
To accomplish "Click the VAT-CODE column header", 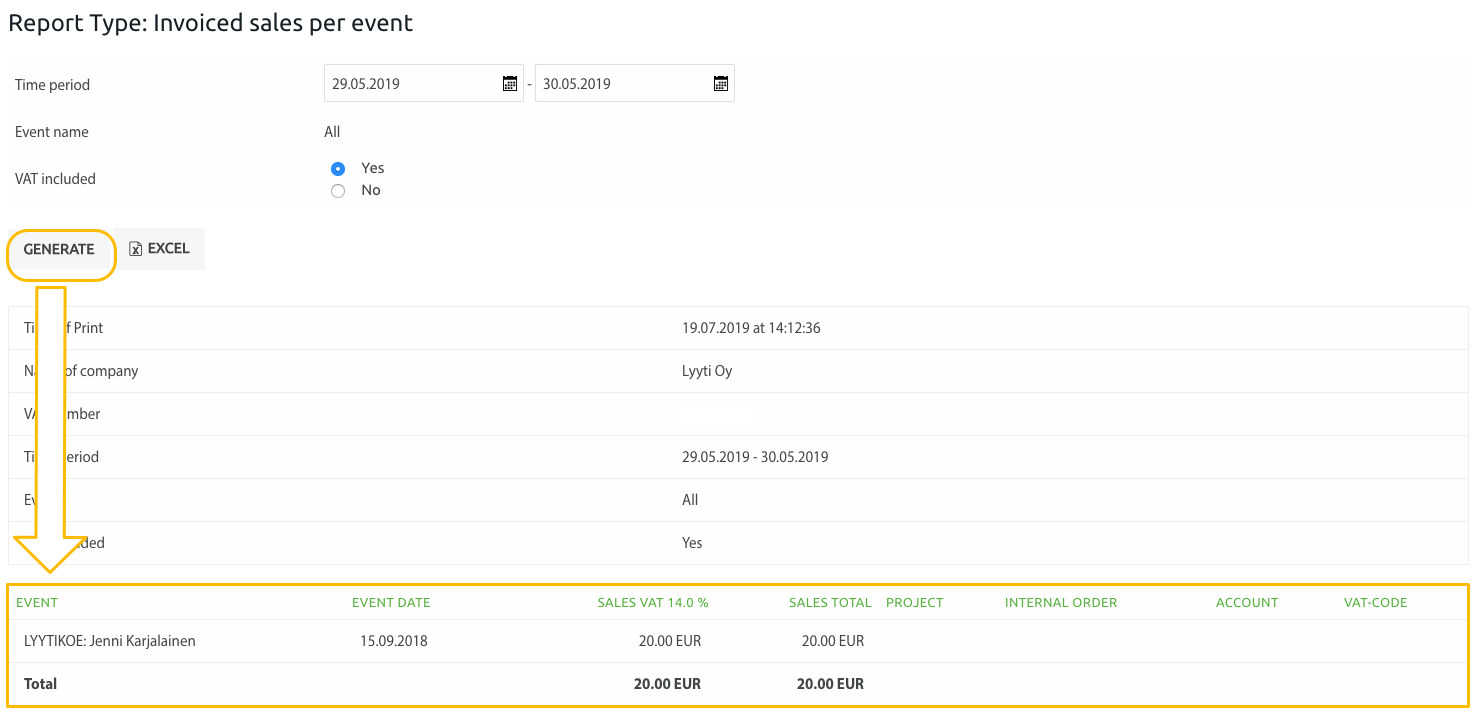I will click(1376, 602).
